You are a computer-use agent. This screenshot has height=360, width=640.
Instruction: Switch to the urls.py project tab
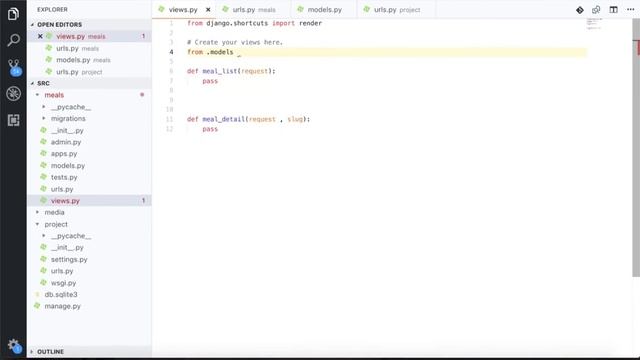click(x=397, y=9)
